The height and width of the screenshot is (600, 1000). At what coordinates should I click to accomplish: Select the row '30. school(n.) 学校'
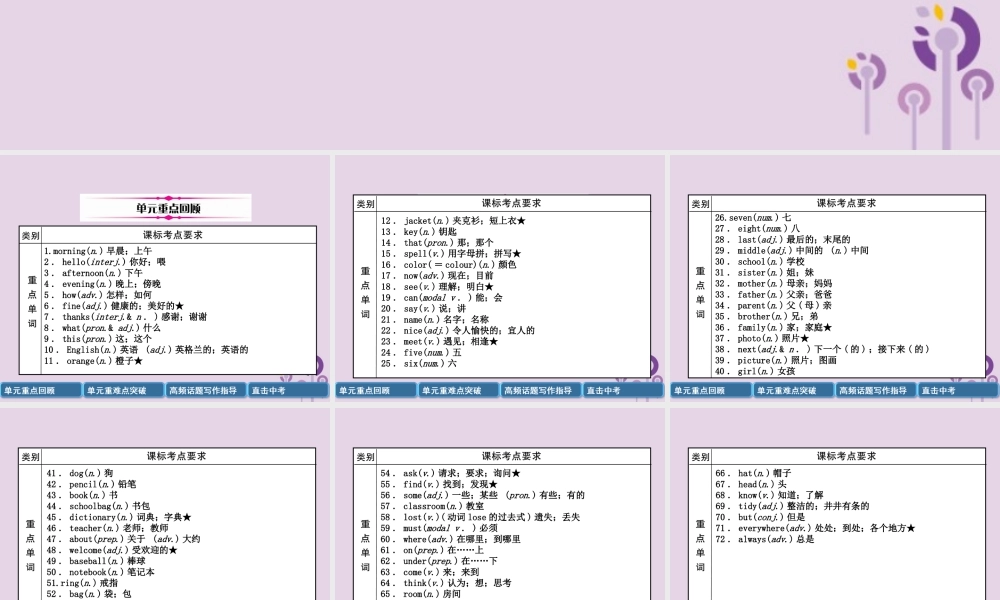(760, 261)
